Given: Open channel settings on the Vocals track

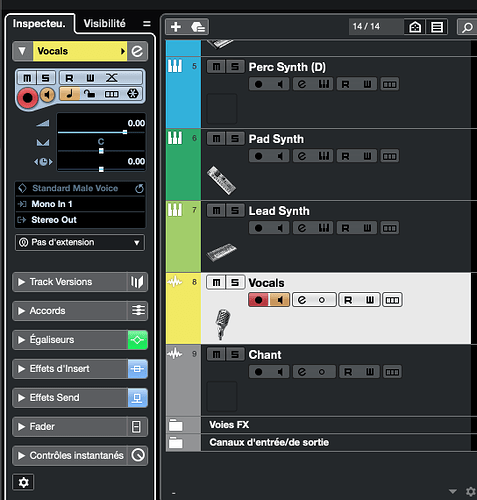Looking at the screenshot, I should 302,300.
